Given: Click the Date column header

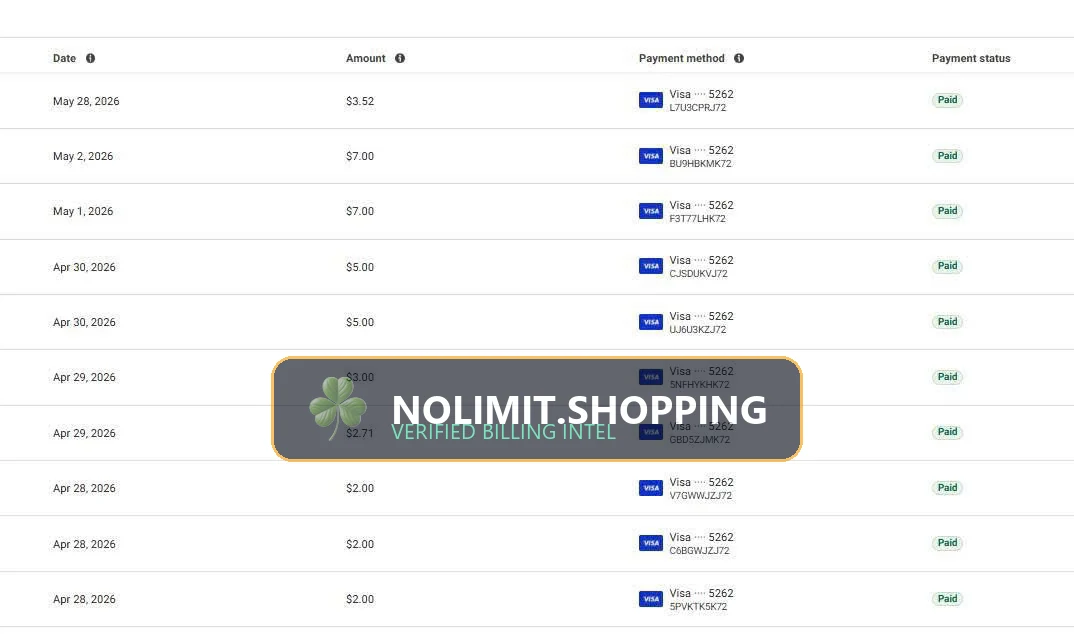Looking at the screenshot, I should coord(64,58).
